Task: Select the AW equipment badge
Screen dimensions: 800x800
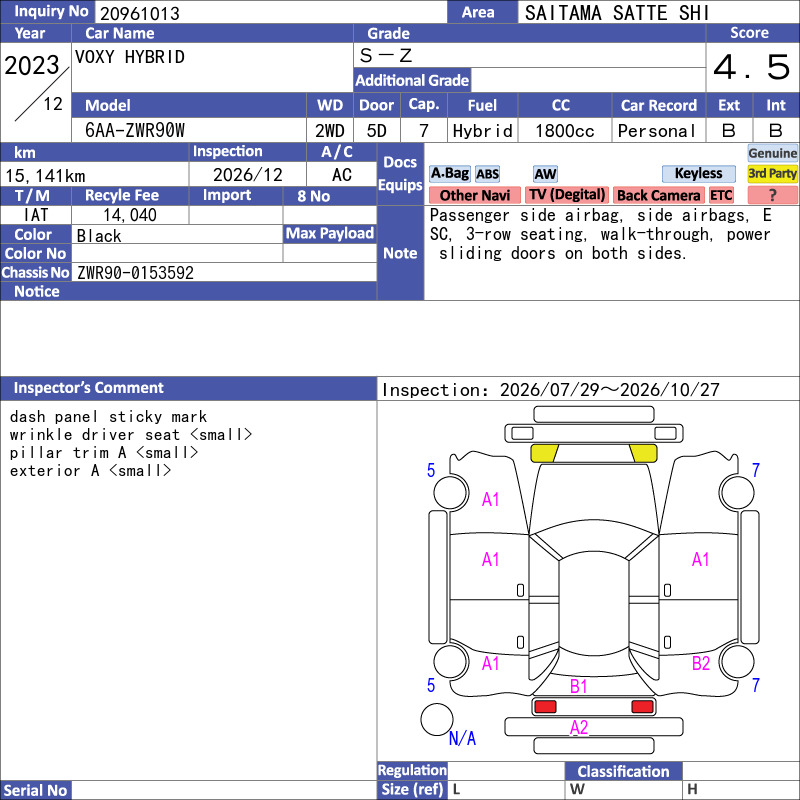Action: 545,174
